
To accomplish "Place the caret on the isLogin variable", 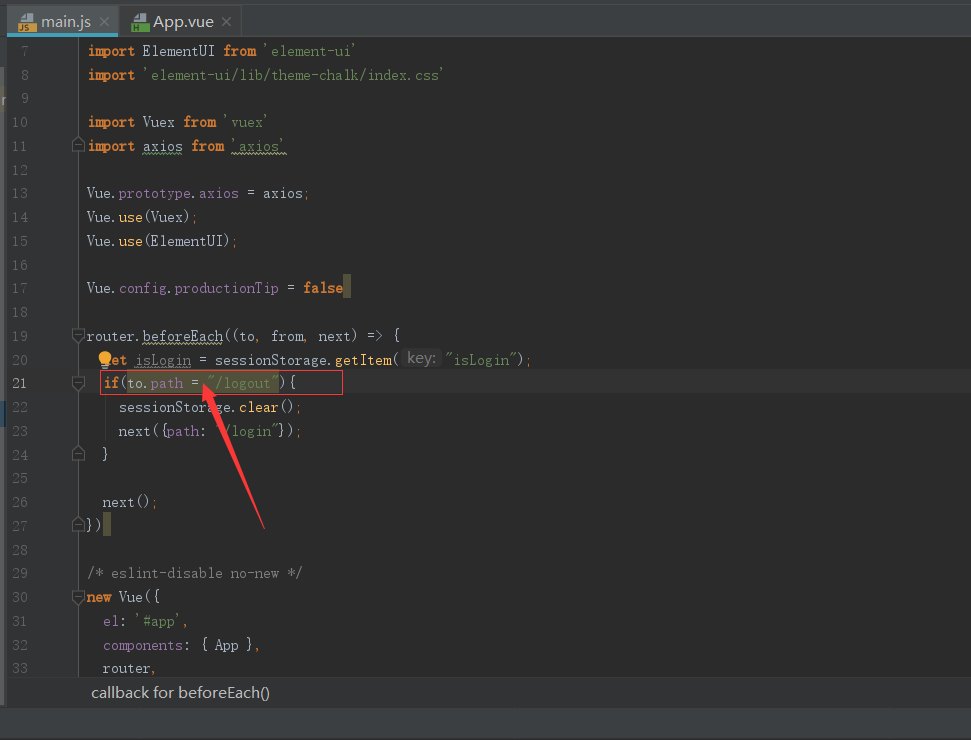I will (x=163, y=359).
